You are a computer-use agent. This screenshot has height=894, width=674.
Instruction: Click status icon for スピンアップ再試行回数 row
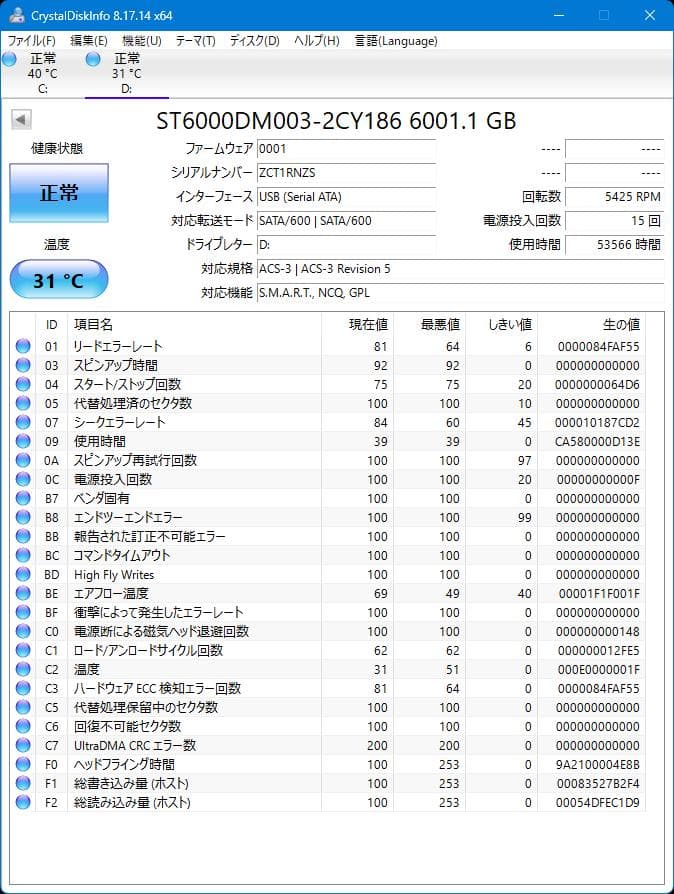tap(23, 460)
